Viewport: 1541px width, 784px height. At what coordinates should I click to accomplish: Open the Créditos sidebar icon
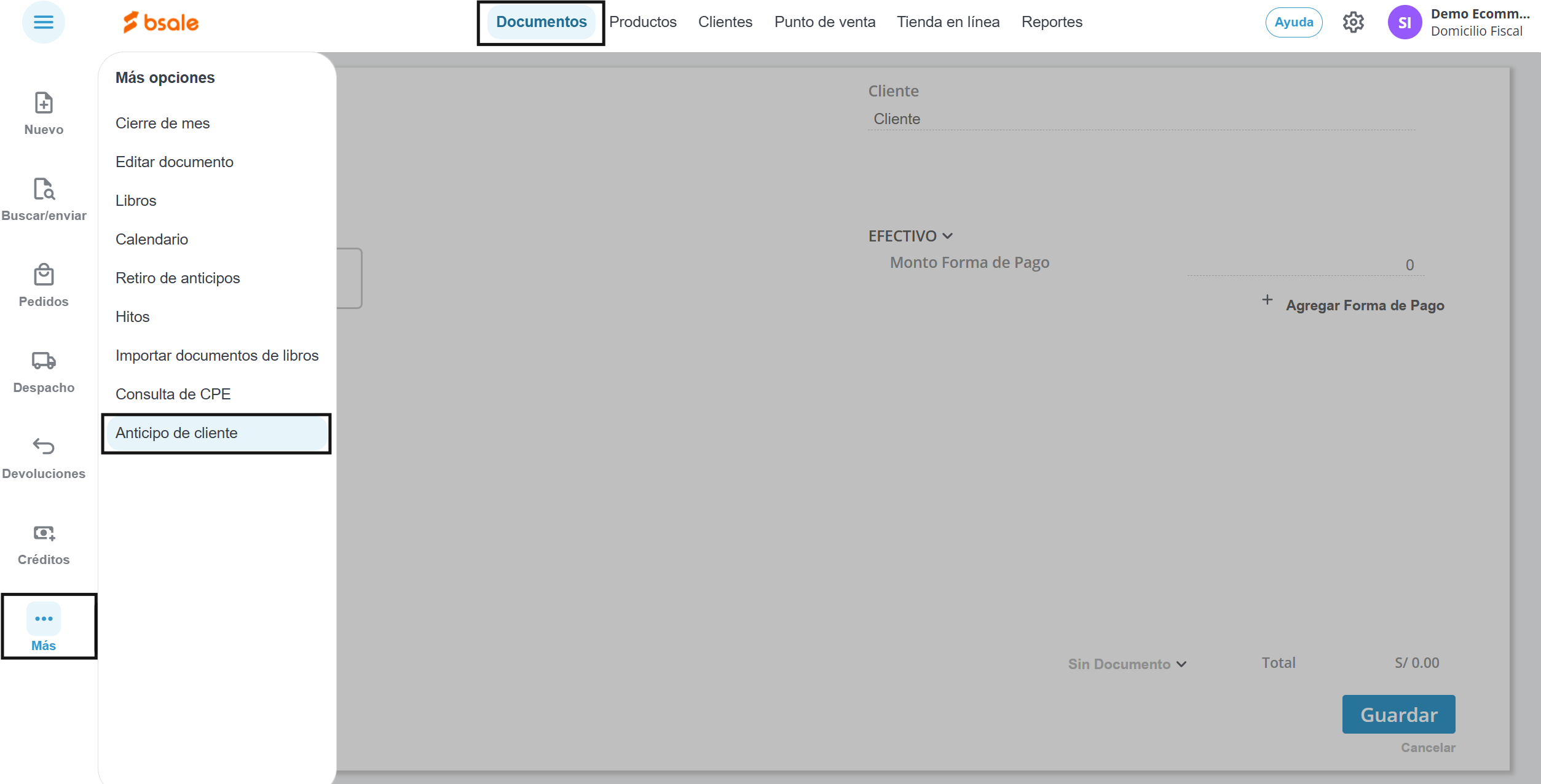(44, 533)
